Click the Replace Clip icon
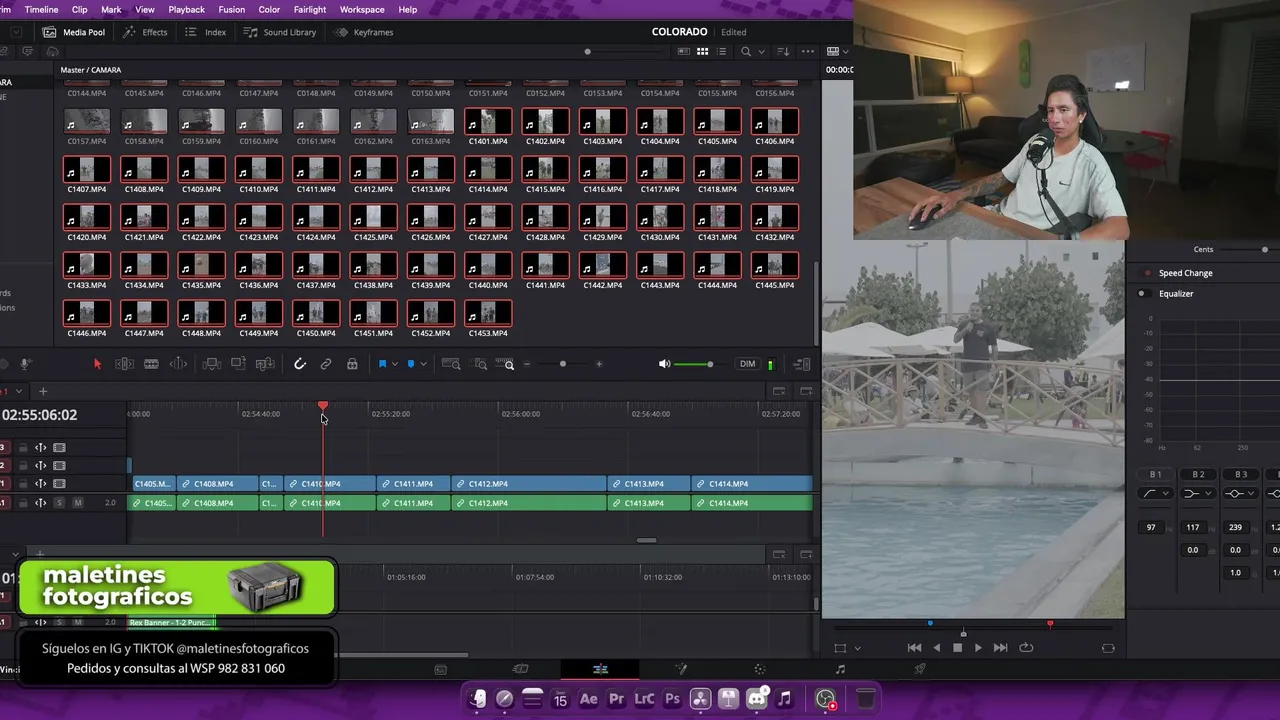The image size is (1280, 720). pyautogui.click(x=265, y=364)
